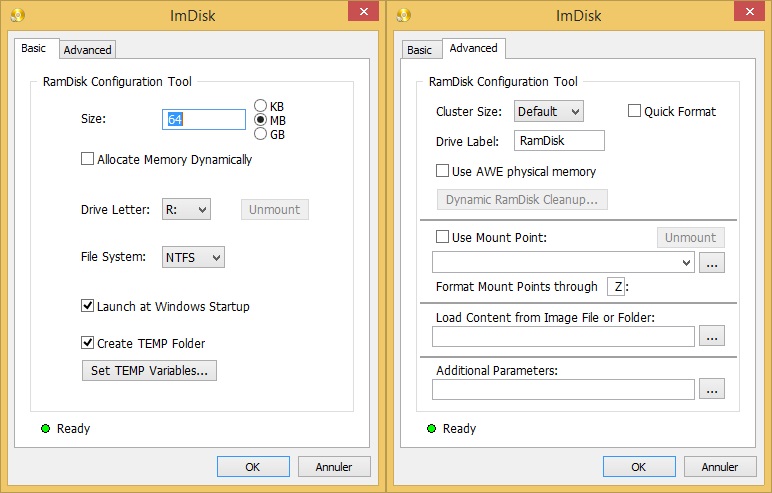Open the browse button for Additional Parameters

(712, 389)
